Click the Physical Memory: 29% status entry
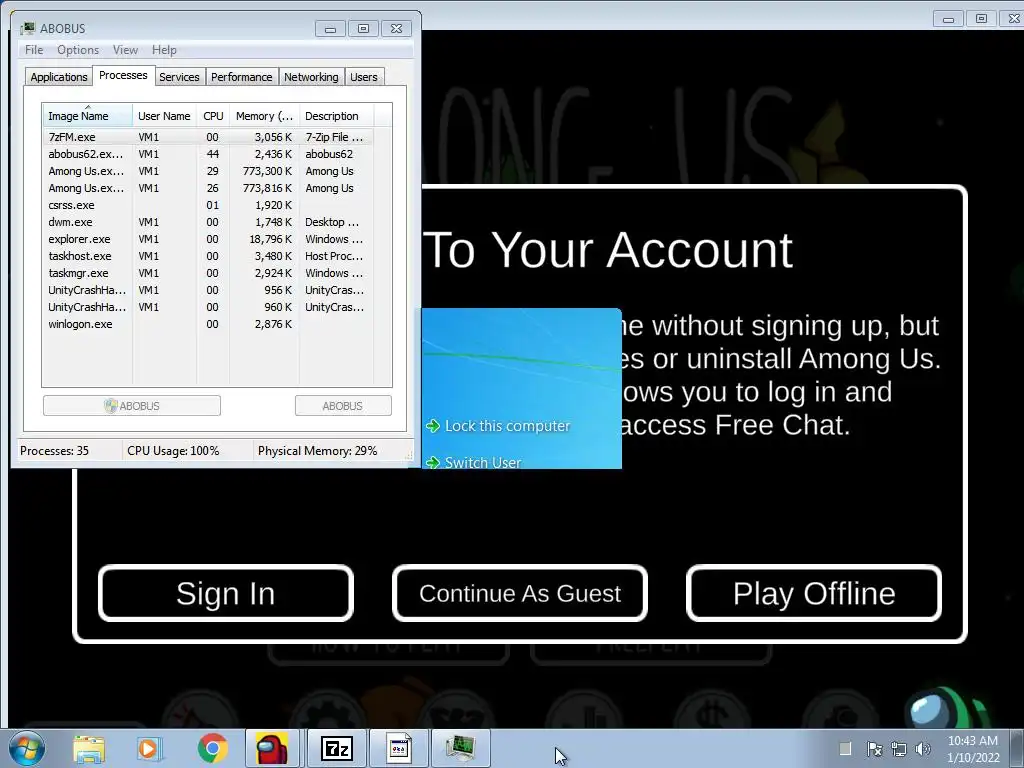The height and width of the screenshot is (768, 1024). 317,451
